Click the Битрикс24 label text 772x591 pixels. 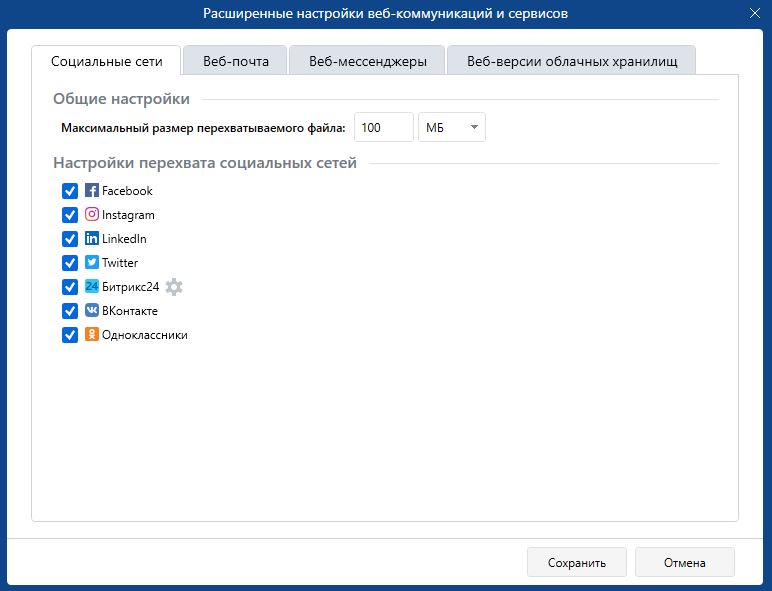coord(130,287)
